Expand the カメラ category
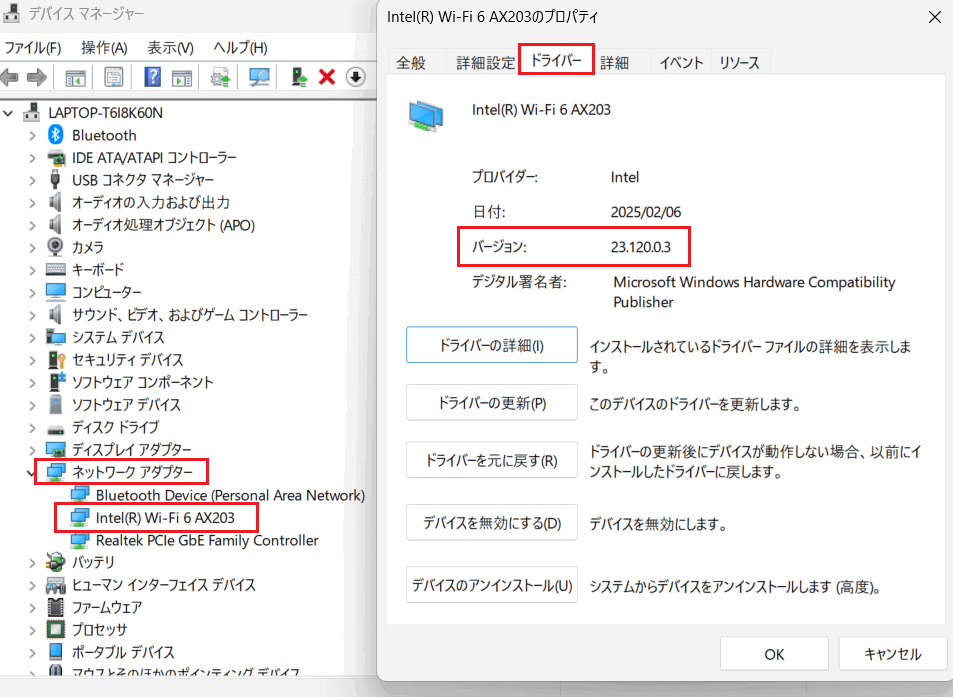 pyautogui.click(x=33, y=247)
